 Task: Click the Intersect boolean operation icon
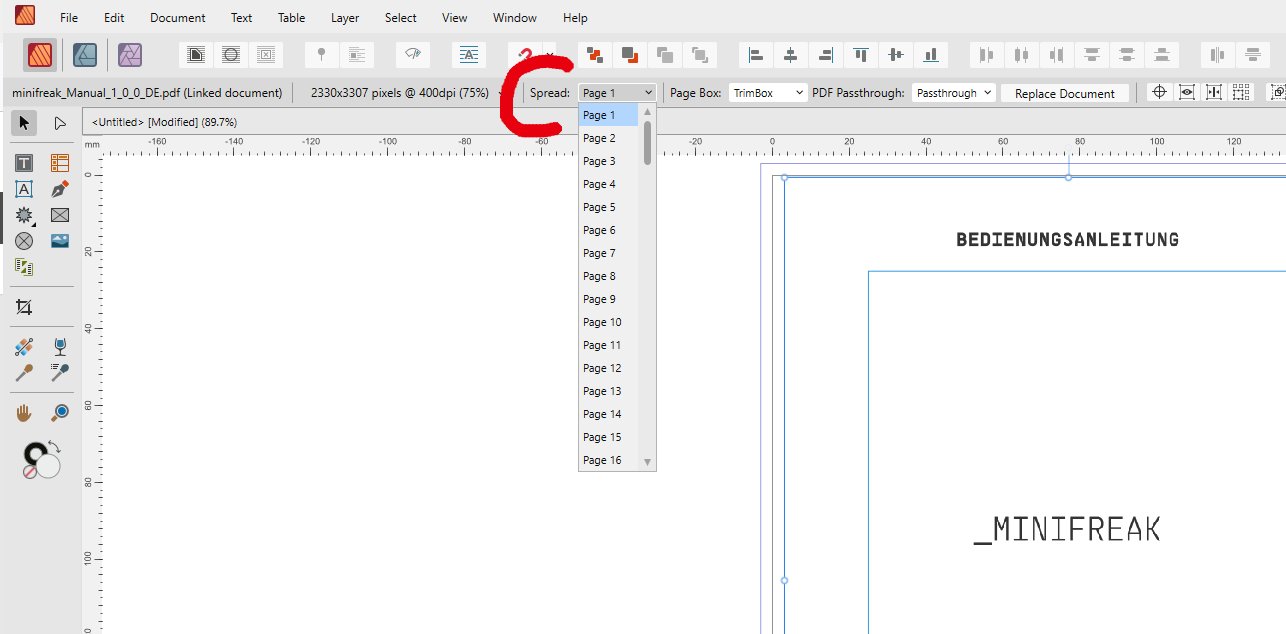pyautogui.click(x=665, y=55)
